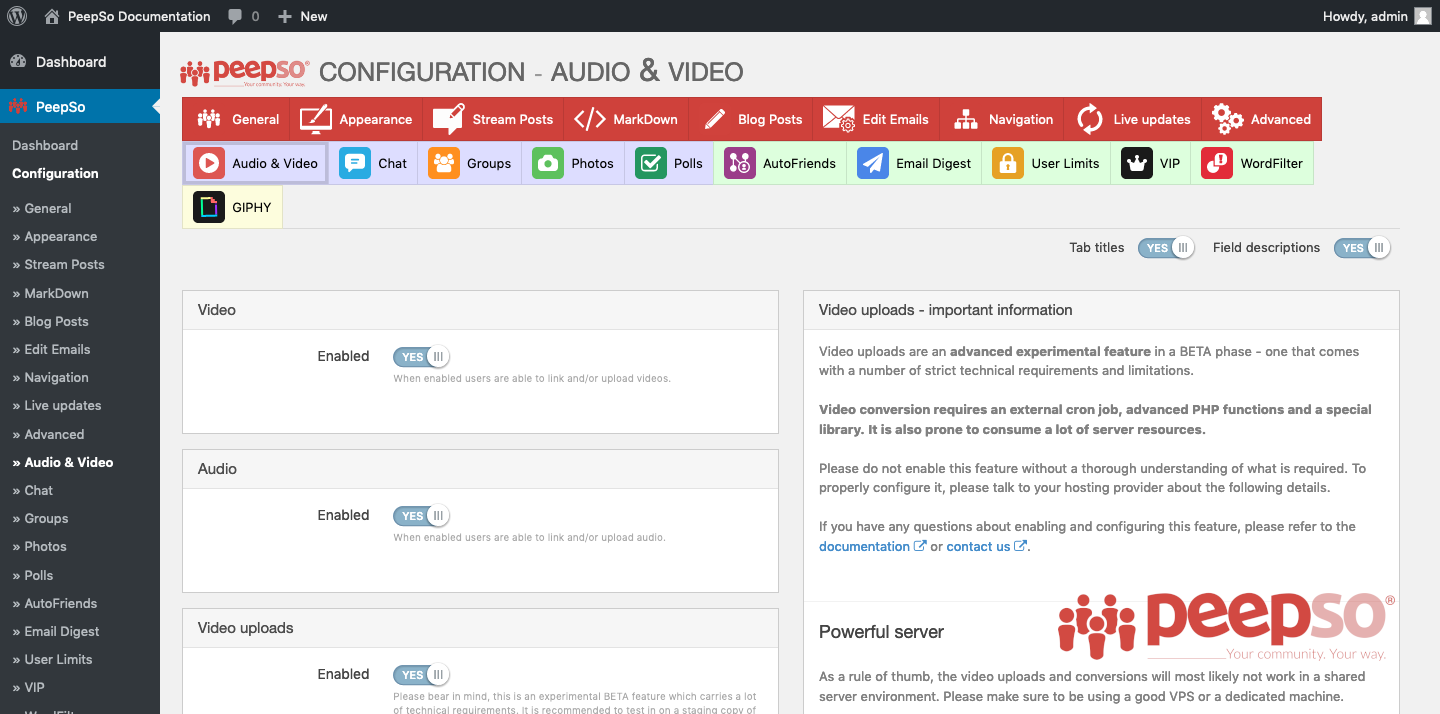Viewport: 1440px width, 714px height.
Task: Click the User Limits padlock icon
Action: click(x=1008, y=163)
